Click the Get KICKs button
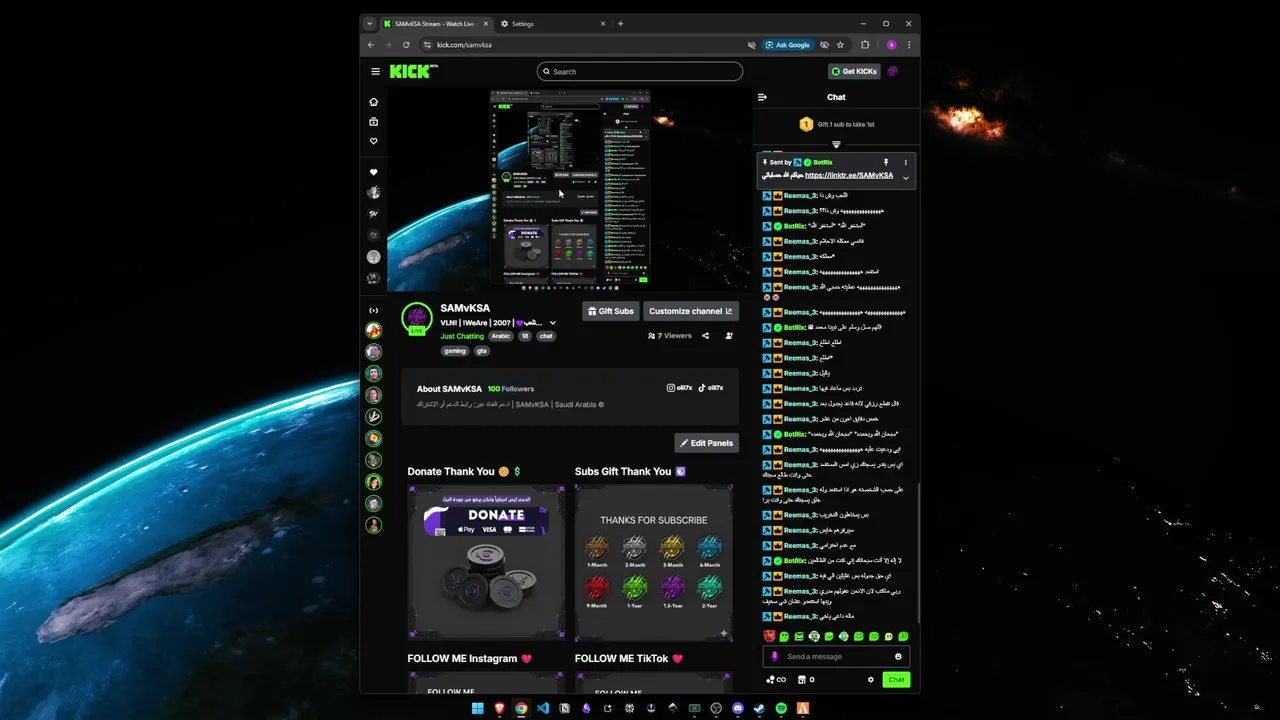Screen dimensions: 1280x720 (854, 71)
